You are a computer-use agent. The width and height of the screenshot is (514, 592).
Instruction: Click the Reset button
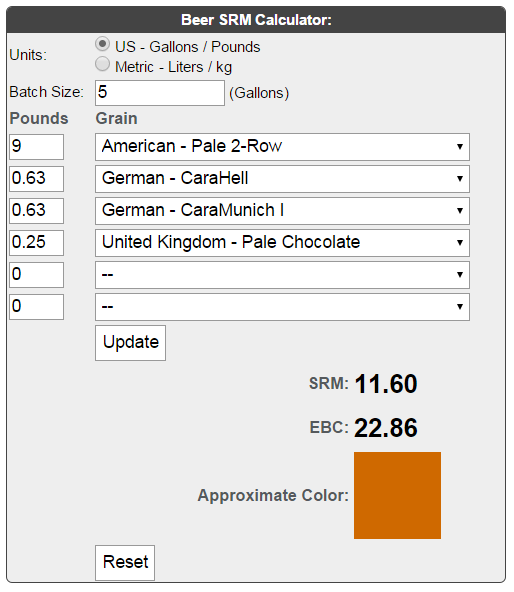coord(125,563)
